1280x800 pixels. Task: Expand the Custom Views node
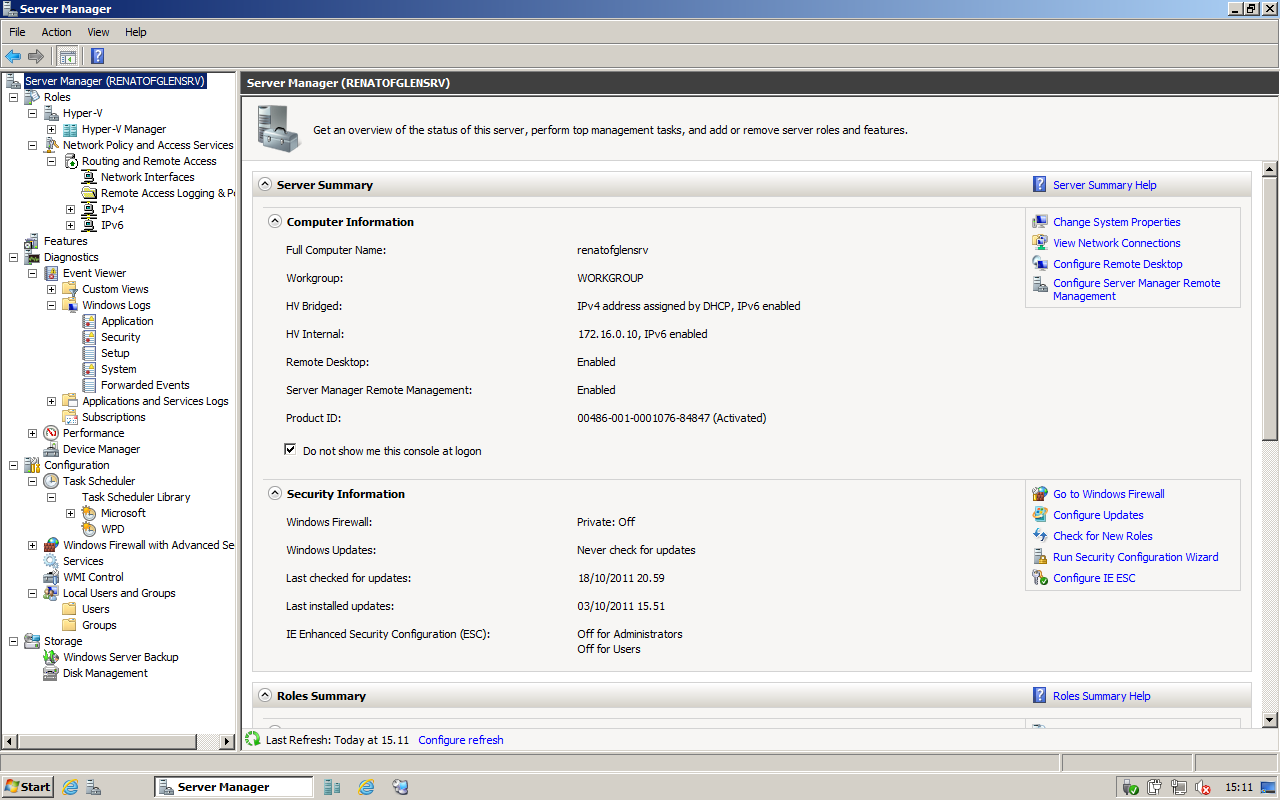pyautogui.click(x=51, y=289)
